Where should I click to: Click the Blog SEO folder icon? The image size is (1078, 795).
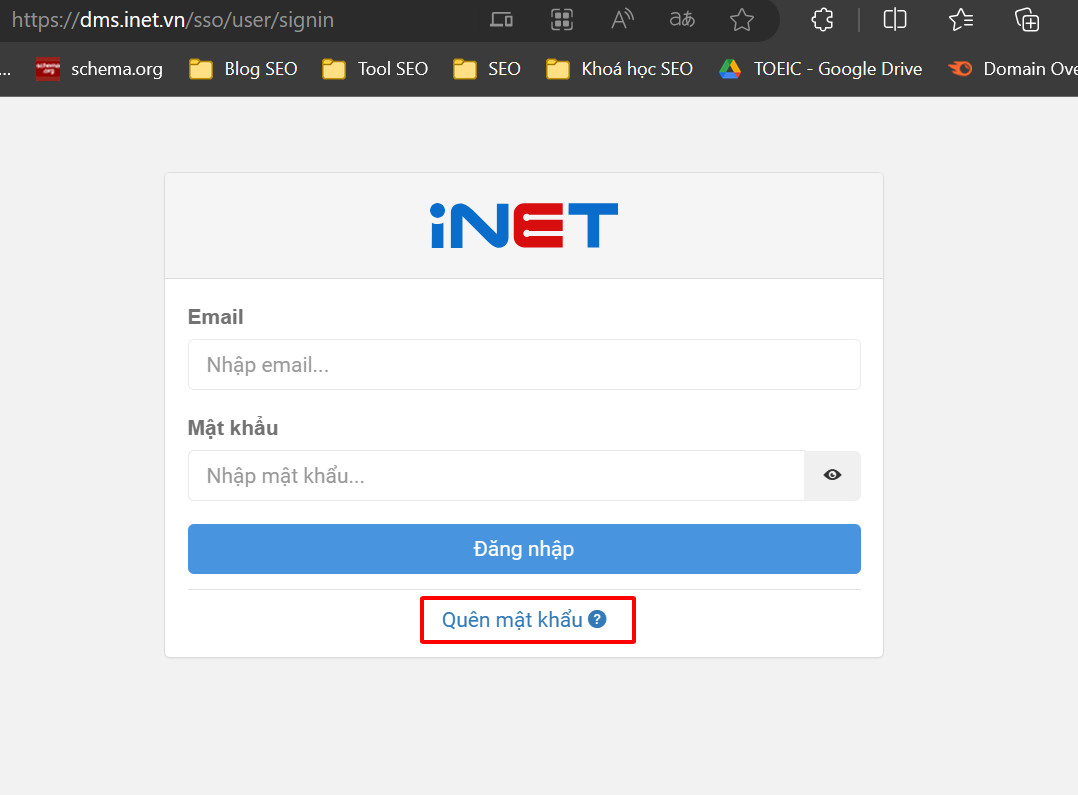click(201, 69)
